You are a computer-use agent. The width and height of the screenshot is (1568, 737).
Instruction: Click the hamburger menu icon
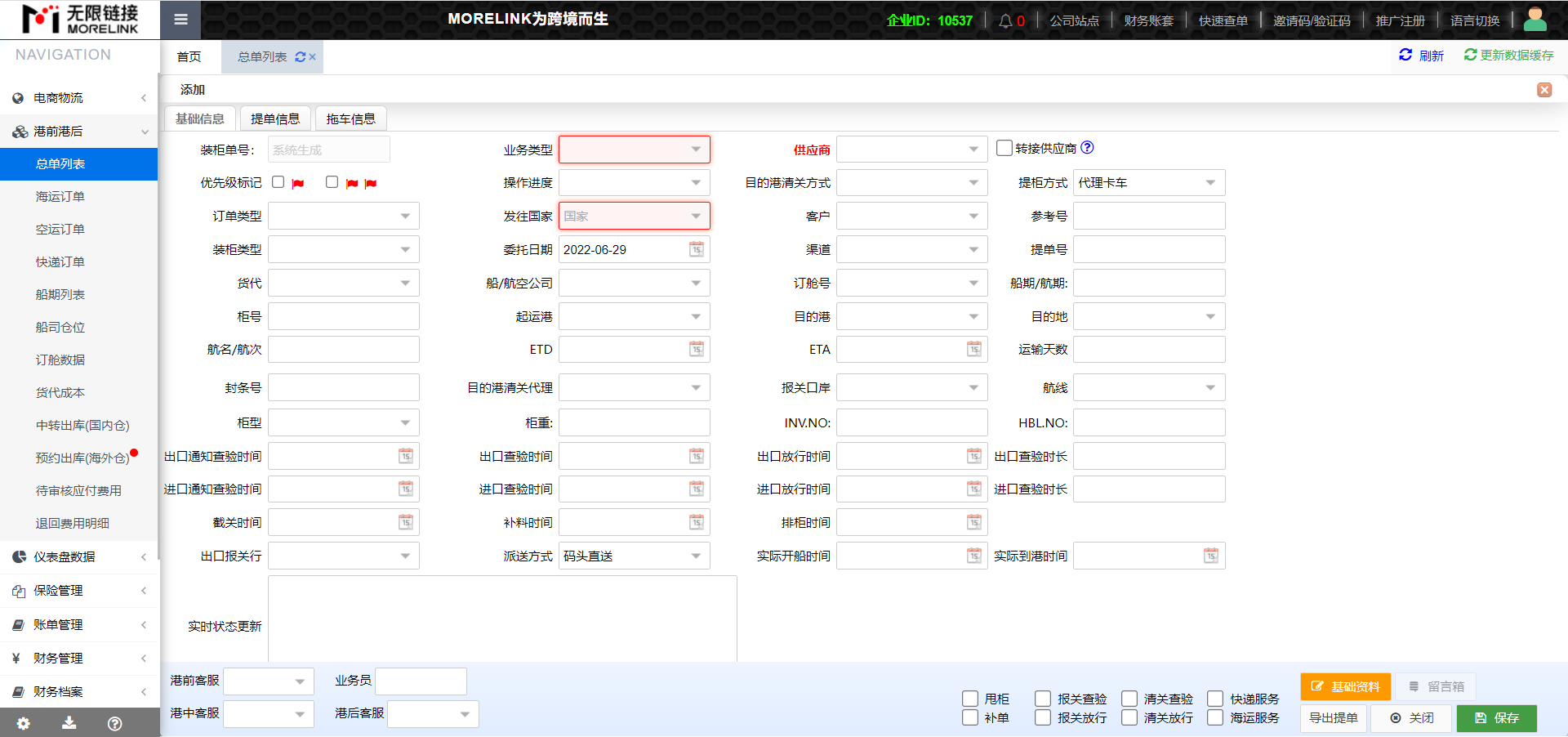[x=180, y=20]
